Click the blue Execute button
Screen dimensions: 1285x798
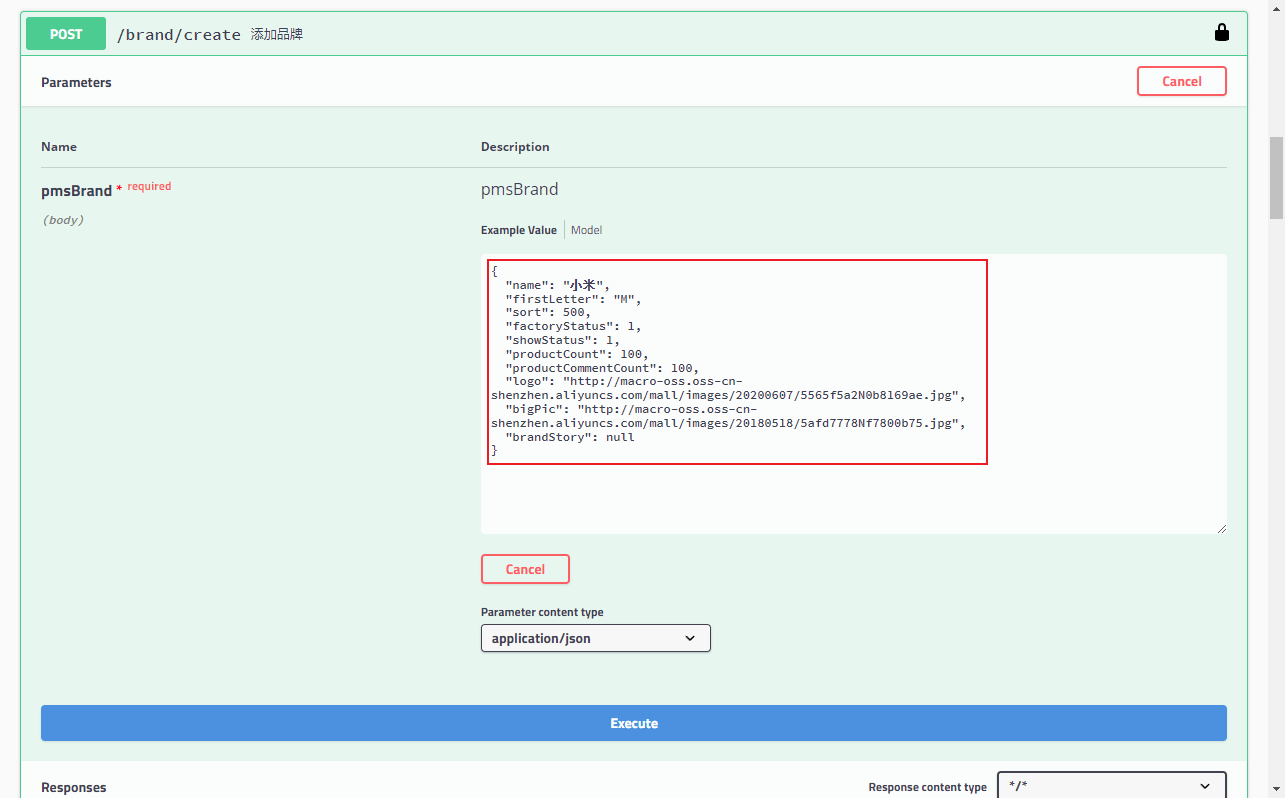[634, 723]
